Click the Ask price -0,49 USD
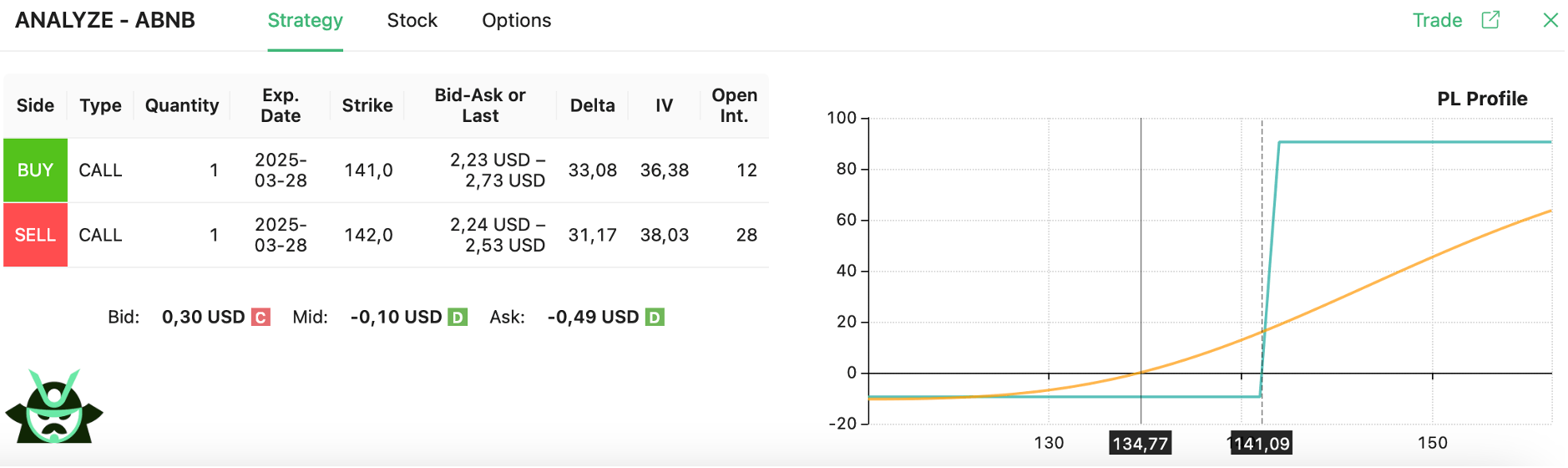This screenshot has width=1568, height=468. (593, 318)
